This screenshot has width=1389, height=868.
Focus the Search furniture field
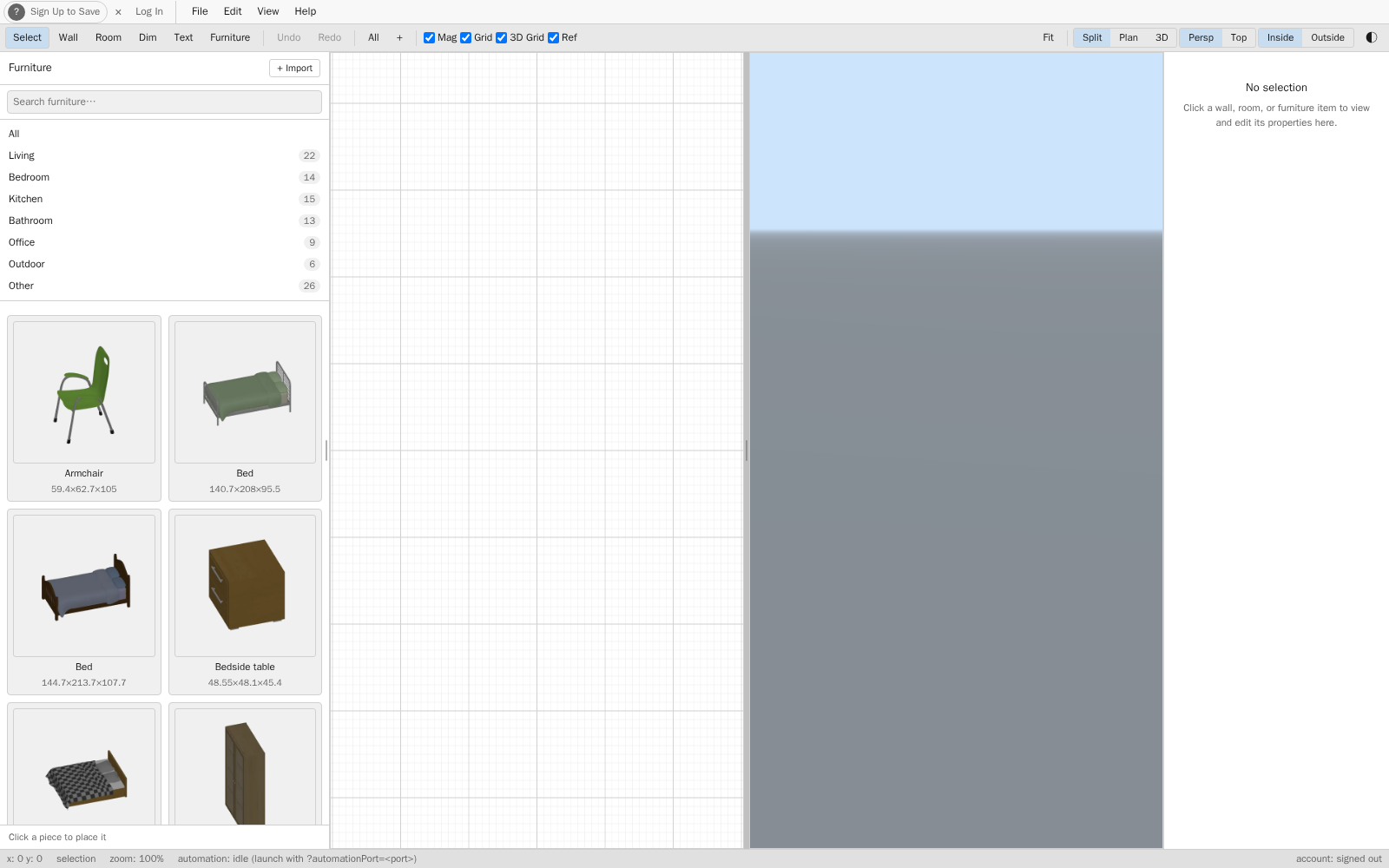(164, 102)
